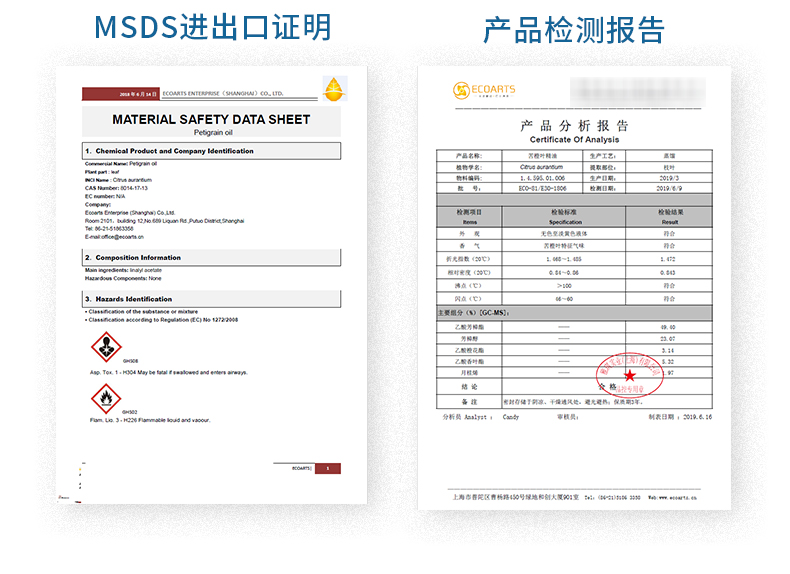The height and width of the screenshot is (574, 790).
Task: Open the Certificate Of Analysis document
Action: coord(574,288)
